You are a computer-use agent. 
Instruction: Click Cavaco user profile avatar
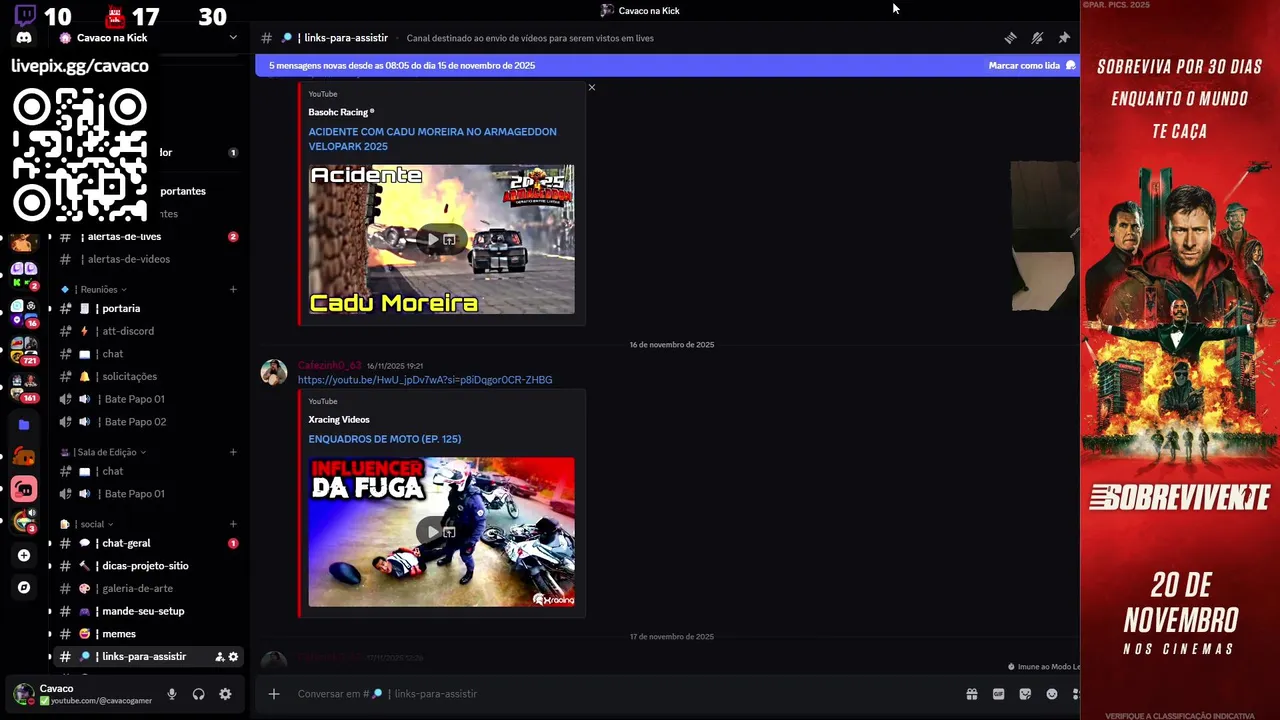(23, 693)
